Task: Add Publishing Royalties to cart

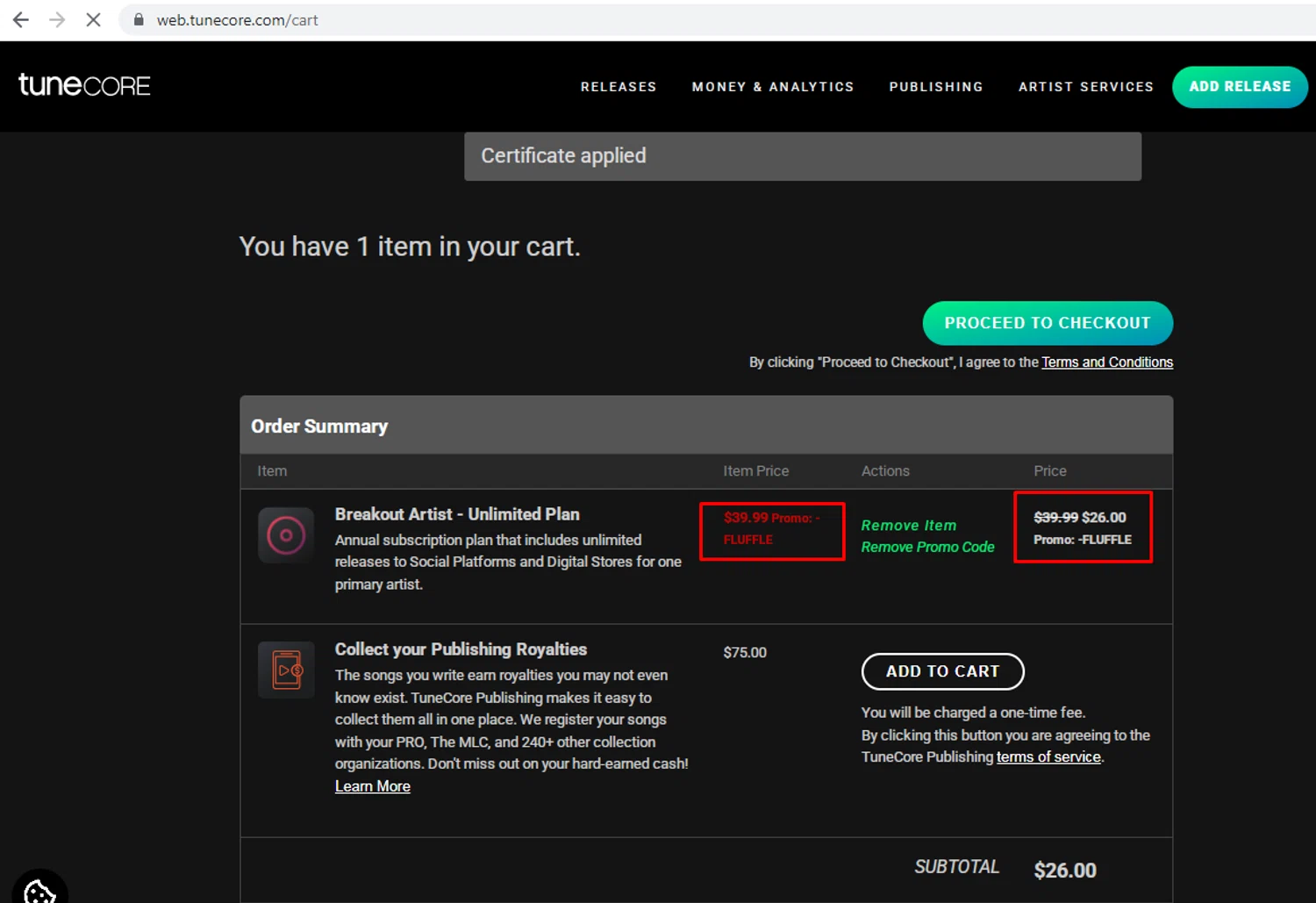Action: point(942,671)
